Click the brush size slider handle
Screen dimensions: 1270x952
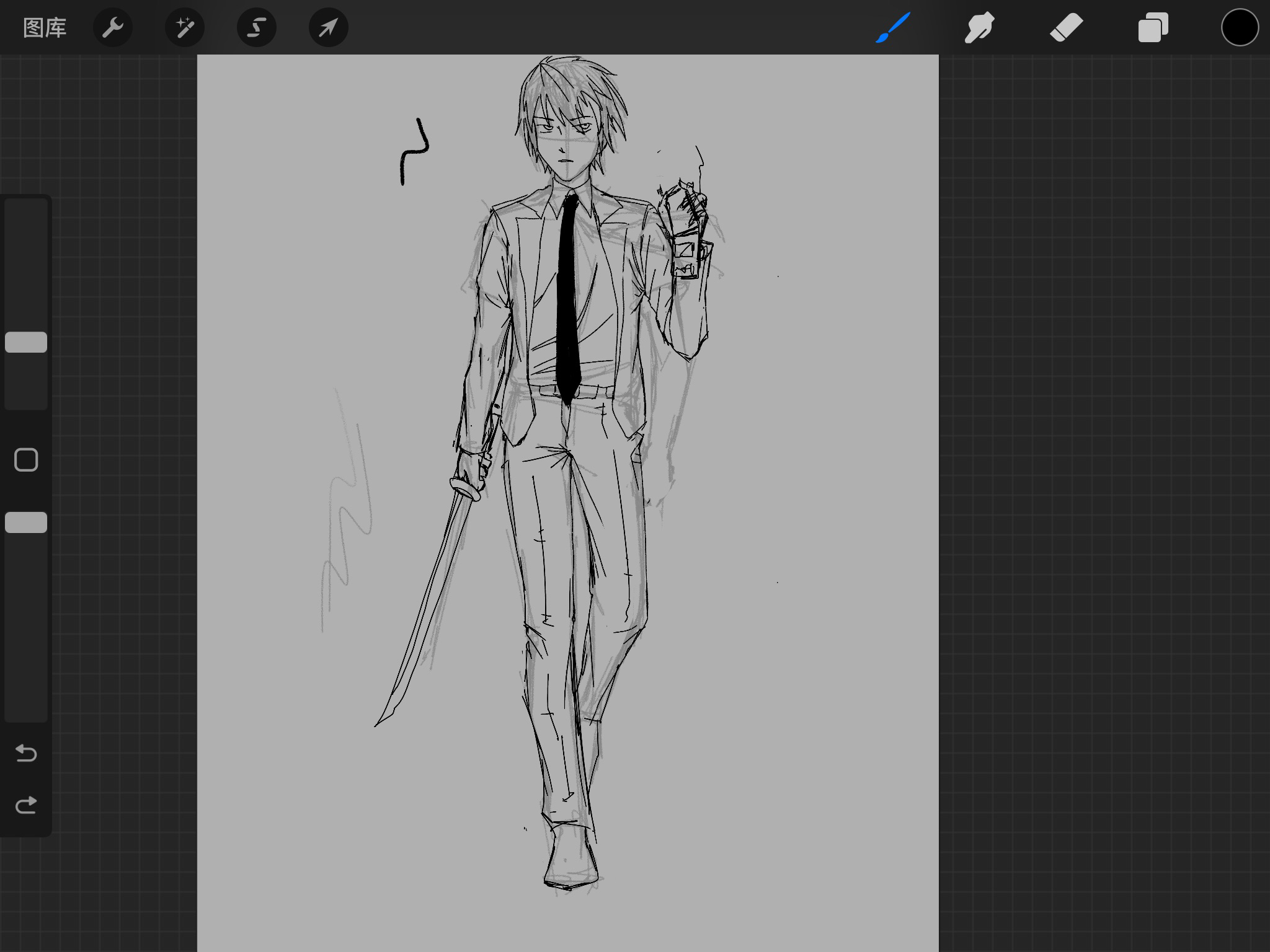pyautogui.click(x=26, y=342)
